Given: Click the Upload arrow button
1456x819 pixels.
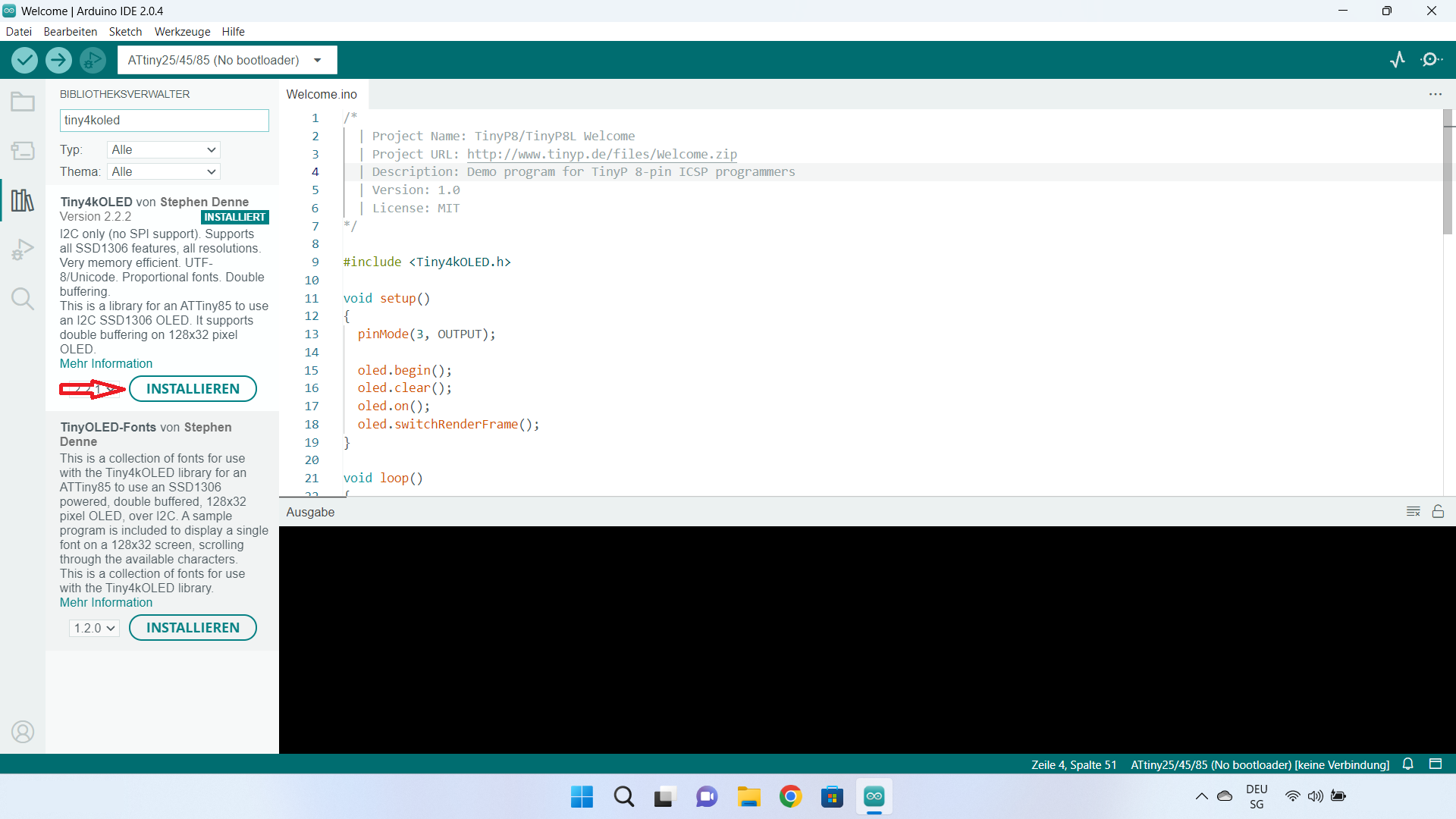Looking at the screenshot, I should (x=58, y=60).
